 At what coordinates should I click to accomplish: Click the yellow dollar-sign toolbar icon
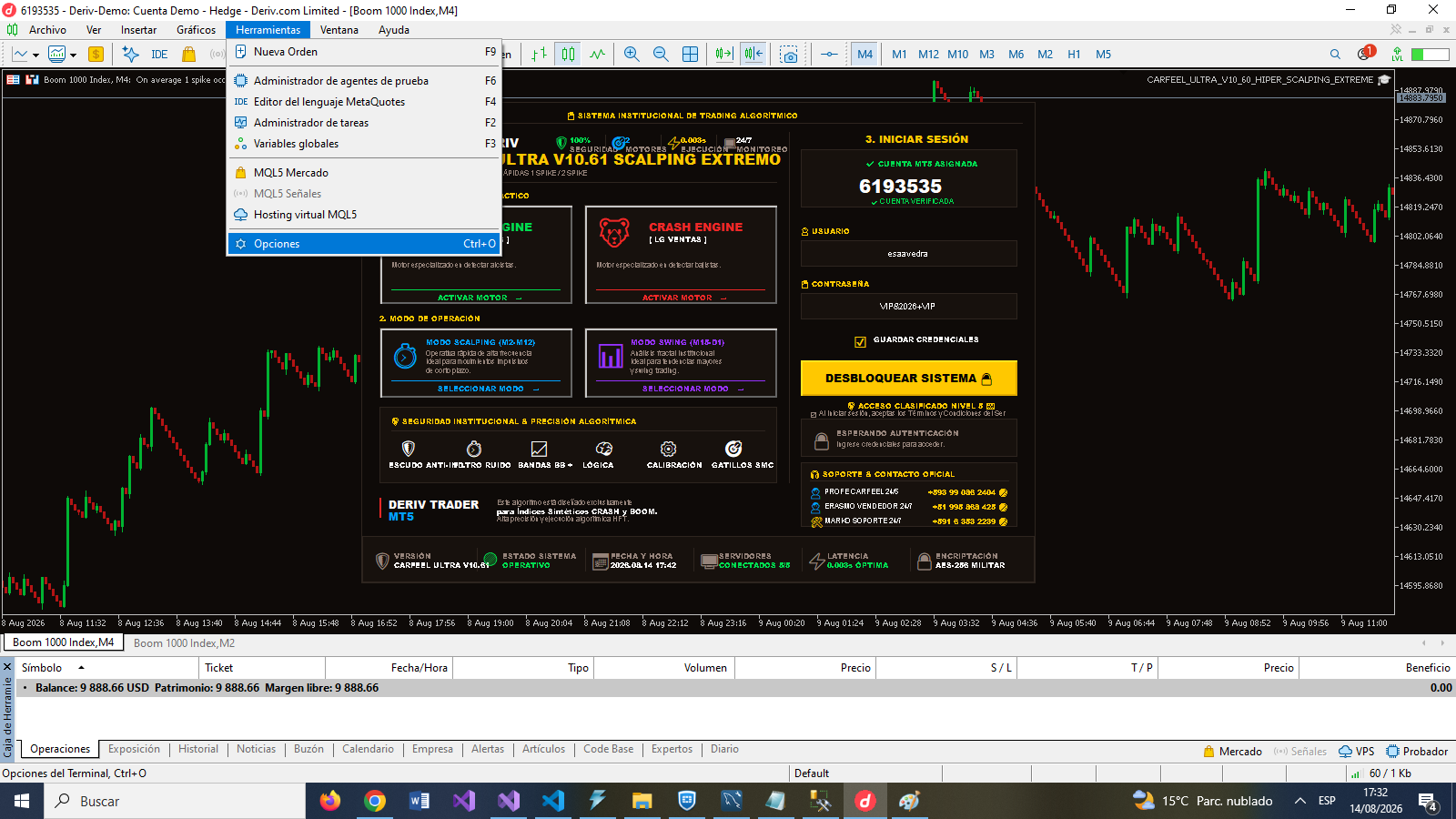point(96,55)
